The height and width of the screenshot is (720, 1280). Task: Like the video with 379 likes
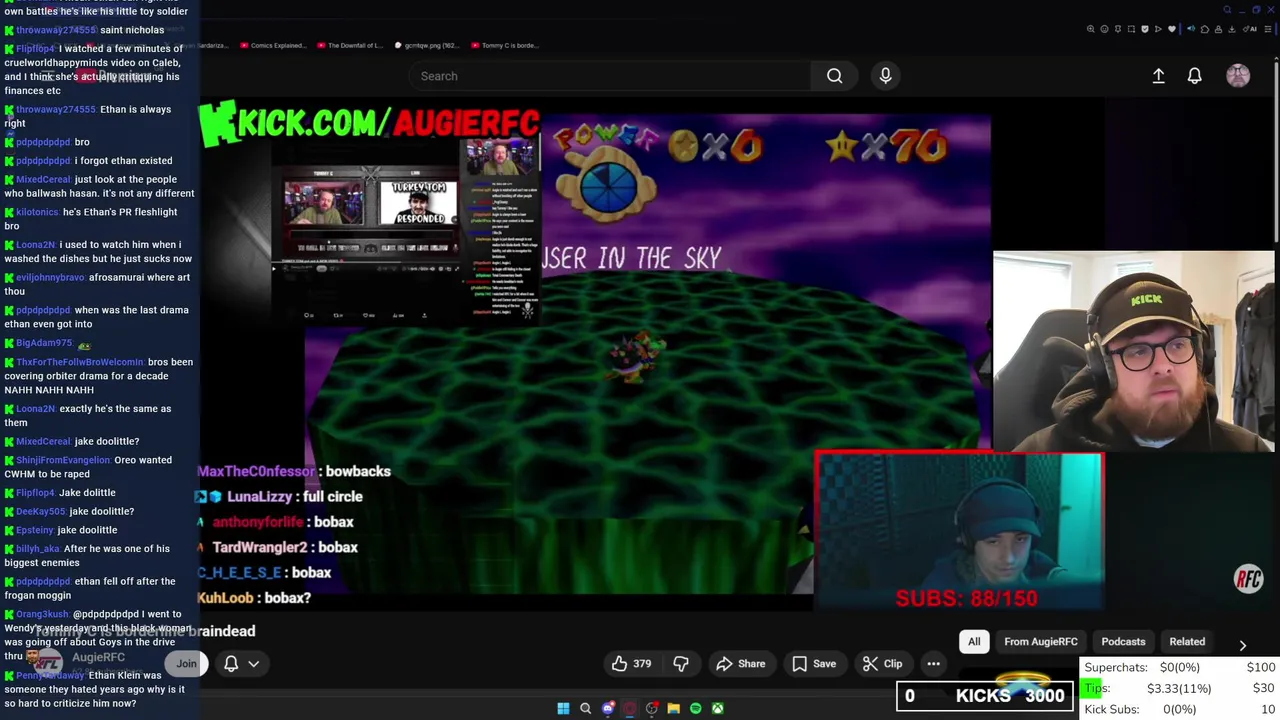[632, 663]
